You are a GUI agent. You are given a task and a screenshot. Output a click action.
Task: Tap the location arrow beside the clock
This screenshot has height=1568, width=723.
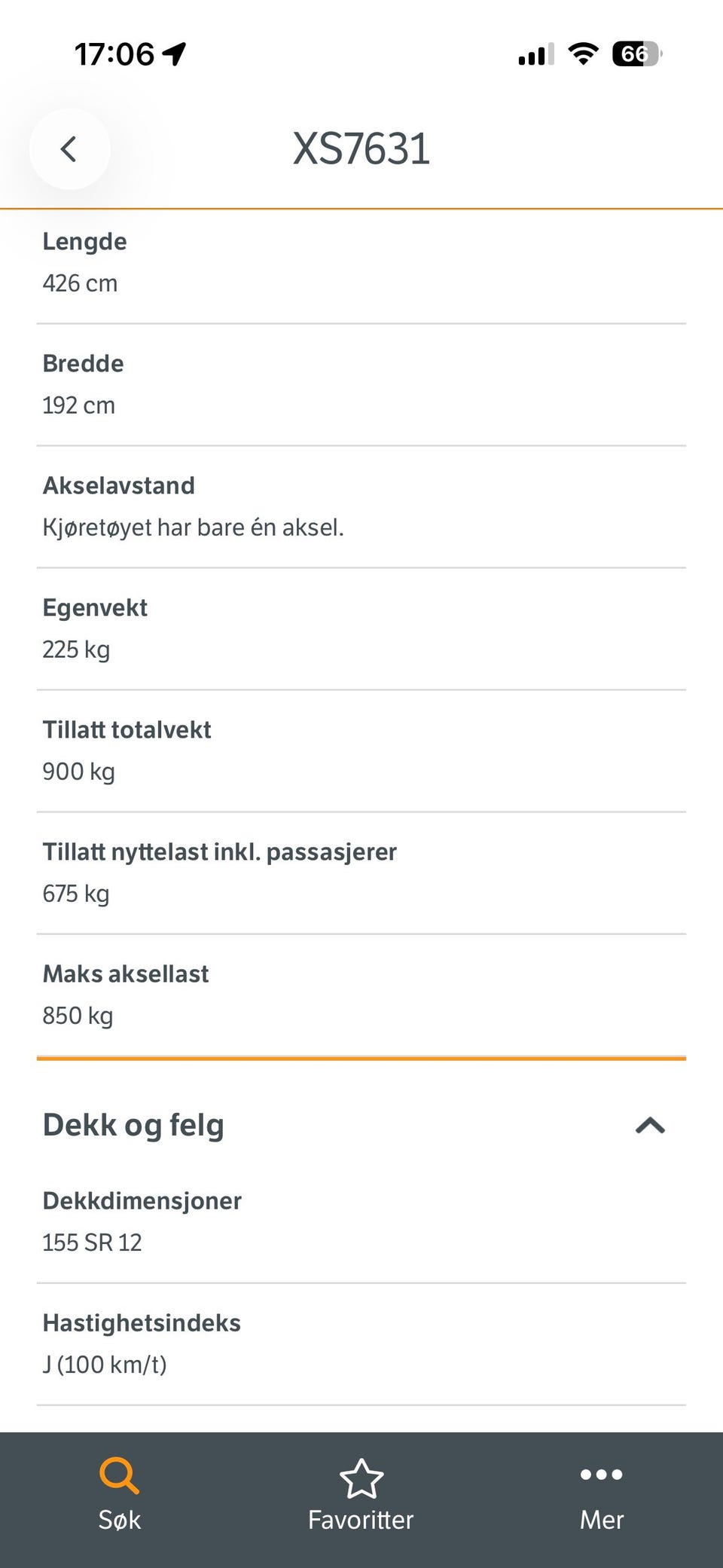coord(175,53)
